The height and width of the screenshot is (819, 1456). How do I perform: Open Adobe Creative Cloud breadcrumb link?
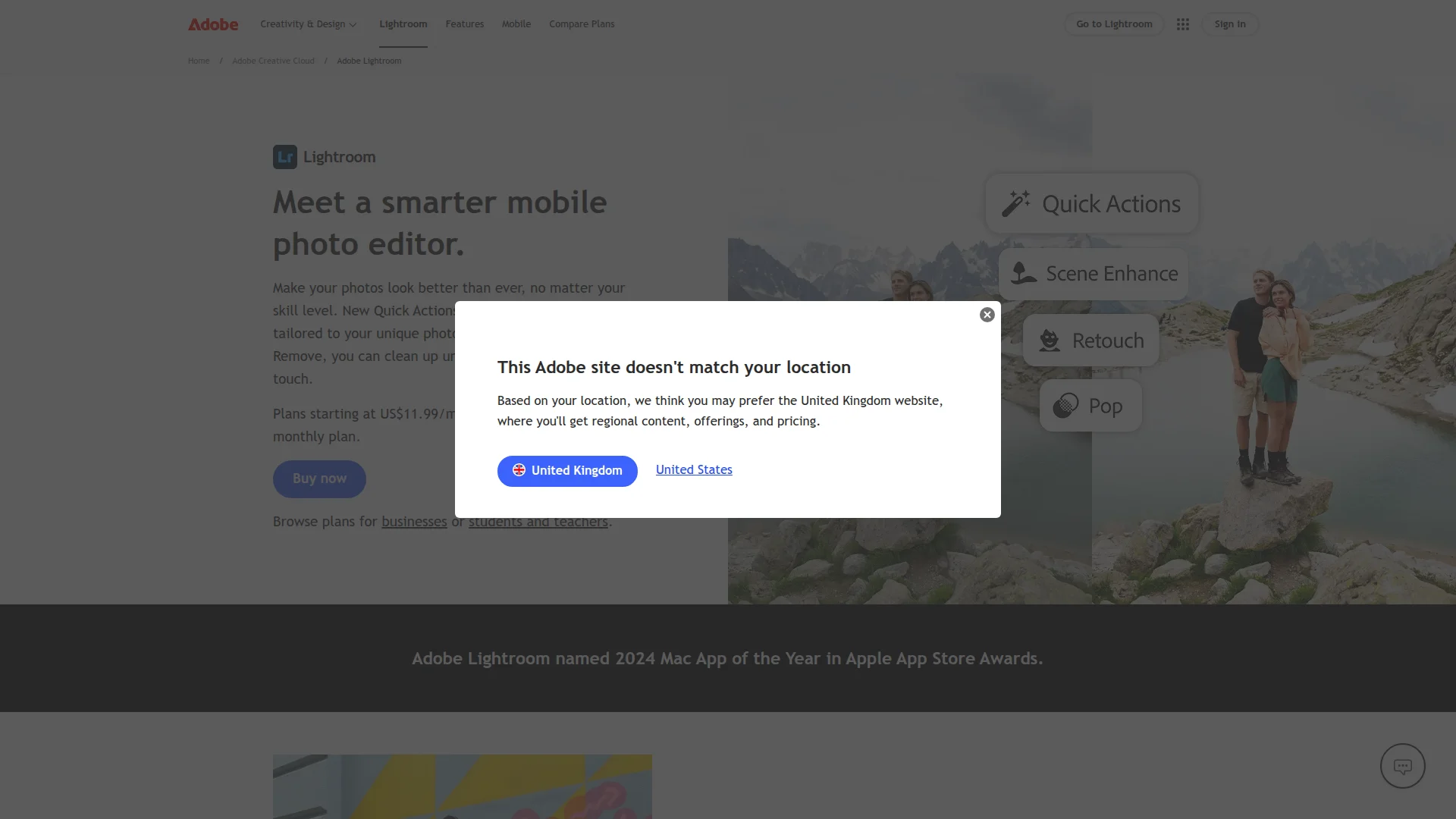[x=273, y=61]
